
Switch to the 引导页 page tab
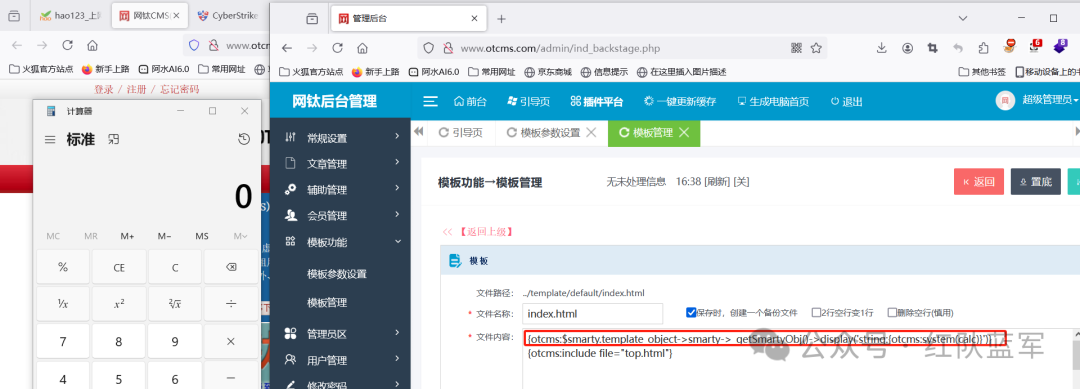[461, 133]
